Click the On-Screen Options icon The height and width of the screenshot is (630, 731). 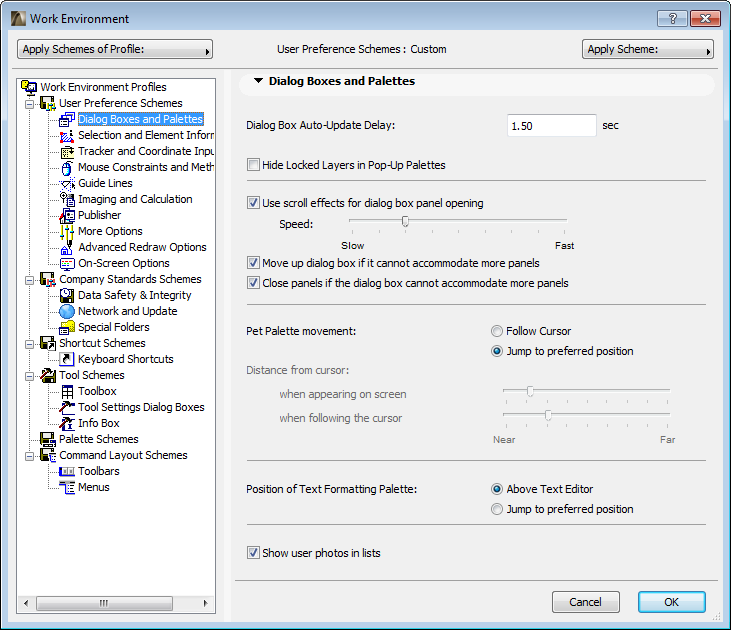pyautogui.click(x=67, y=263)
